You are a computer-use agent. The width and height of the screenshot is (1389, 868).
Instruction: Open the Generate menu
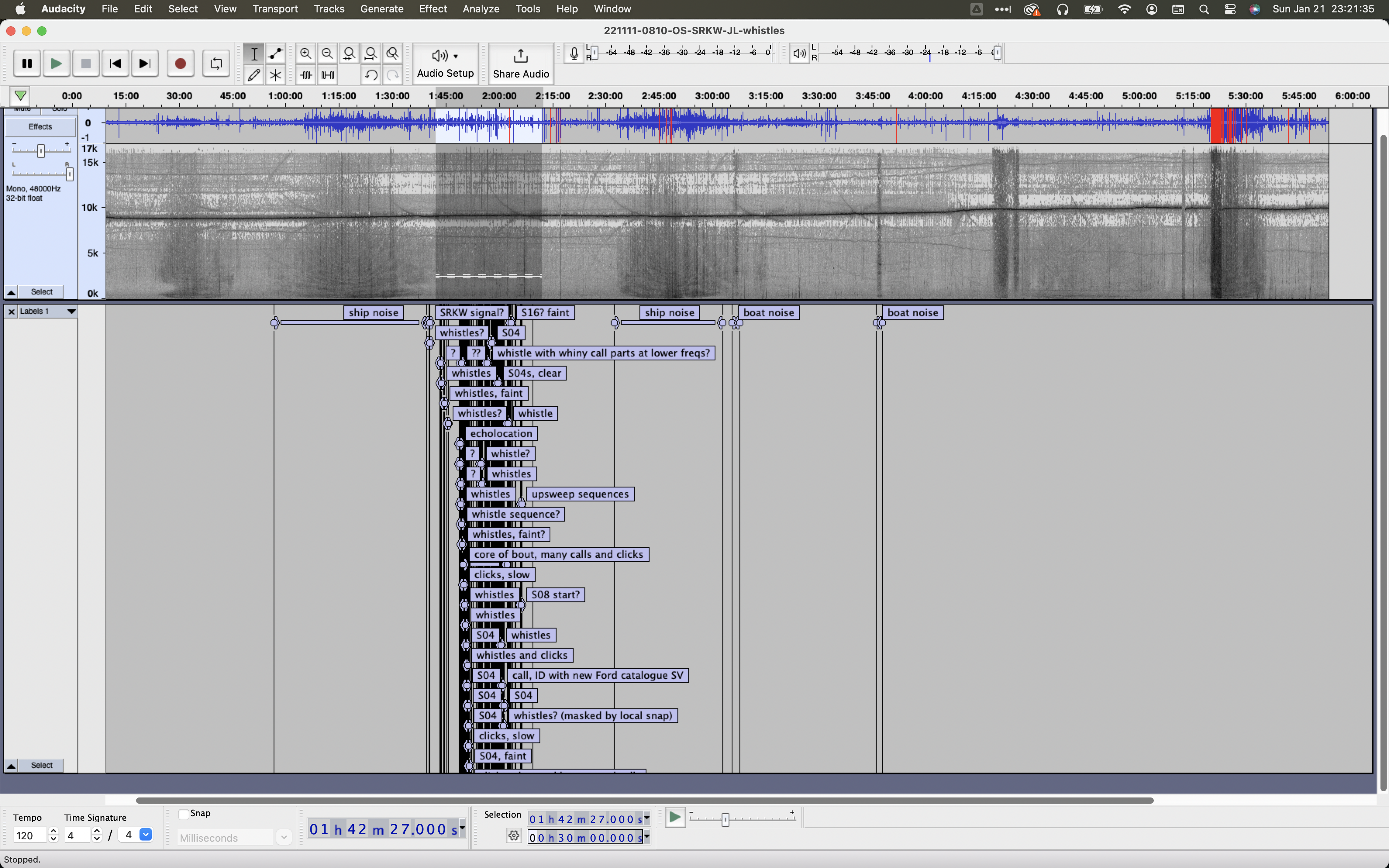pos(382,9)
